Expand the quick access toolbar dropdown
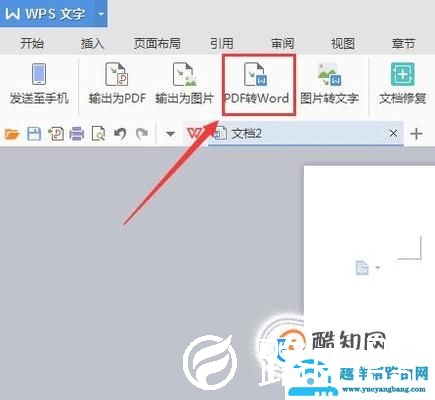This screenshot has width=435, height=400. click(170, 134)
